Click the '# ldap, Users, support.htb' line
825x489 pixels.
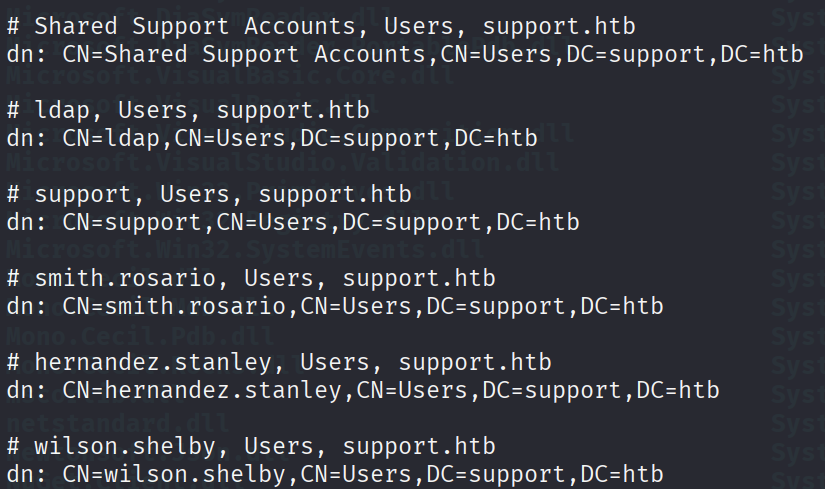pos(188,111)
